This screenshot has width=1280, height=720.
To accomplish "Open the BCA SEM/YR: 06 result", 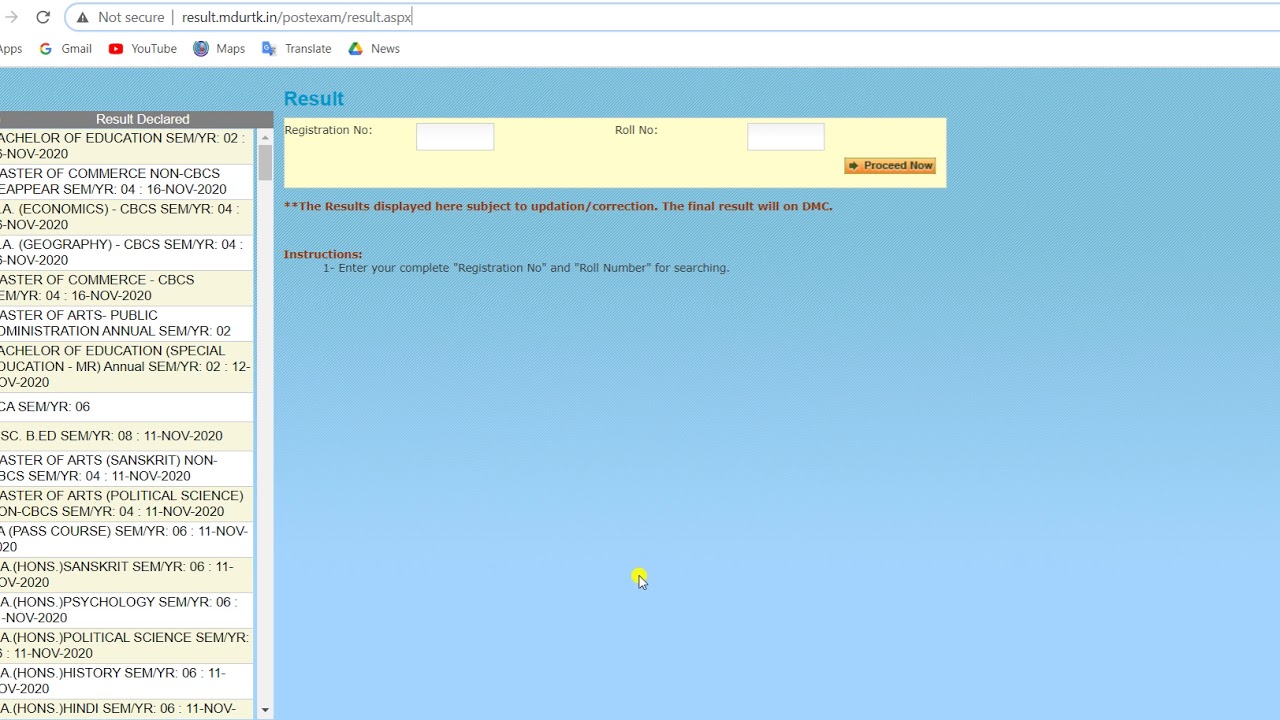I will click(126, 407).
